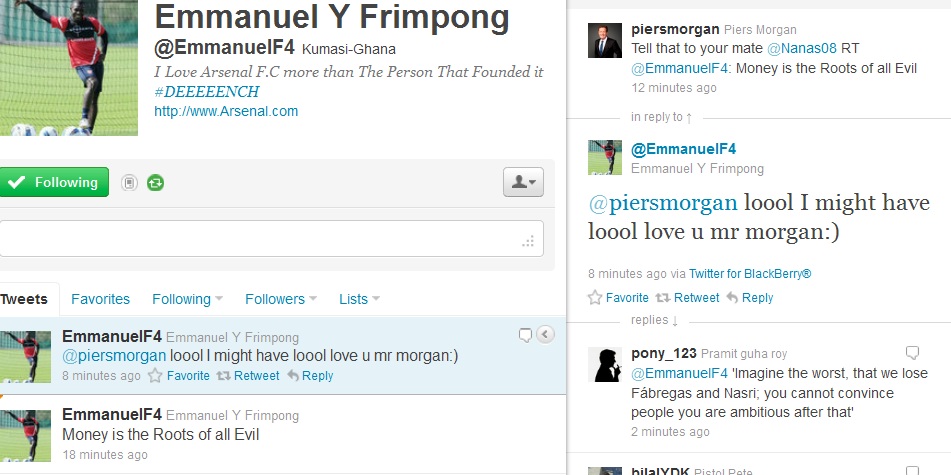Click the mobile notifications phone icon
Screen dimensions: 951x475
click(x=129, y=183)
